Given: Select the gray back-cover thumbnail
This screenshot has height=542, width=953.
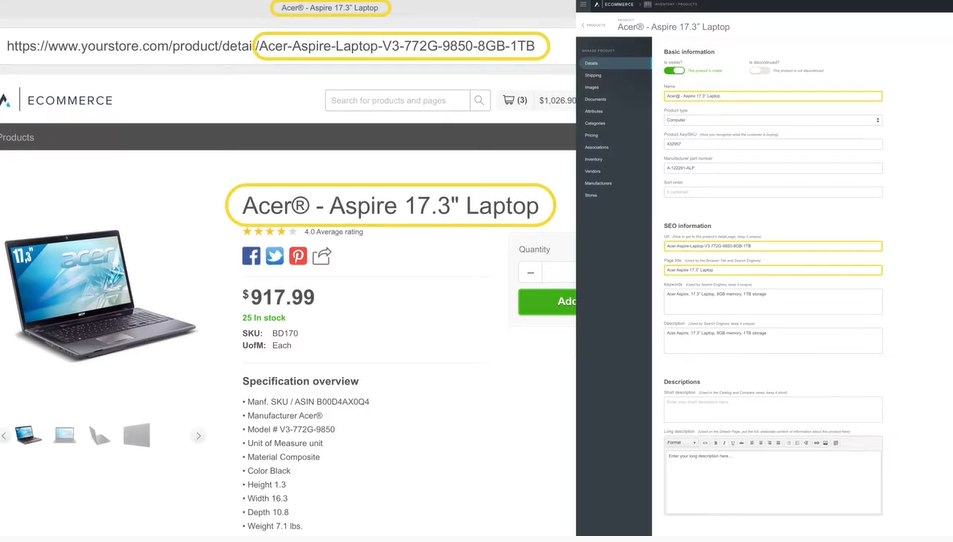Looking at the screenshot, I should [x=137, y=435].
